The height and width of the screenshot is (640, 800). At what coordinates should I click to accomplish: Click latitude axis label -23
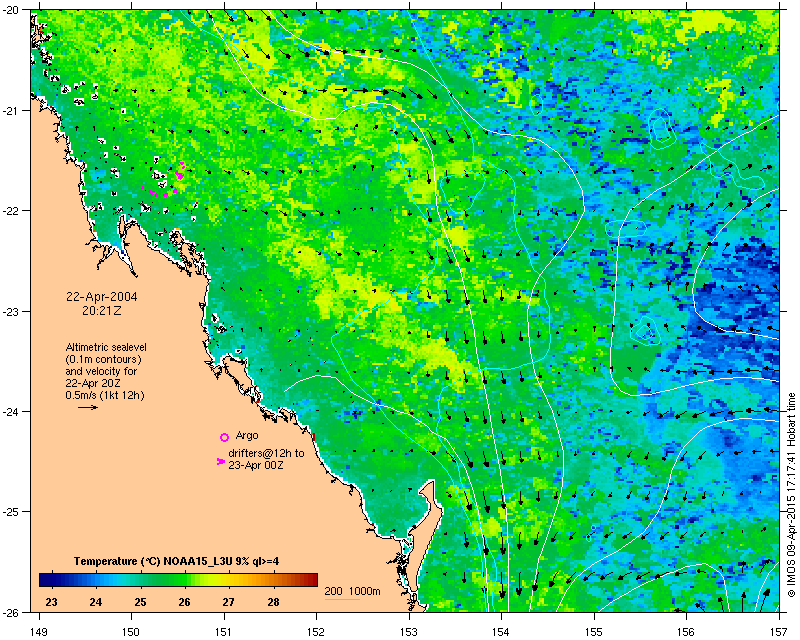click(11, 311)
